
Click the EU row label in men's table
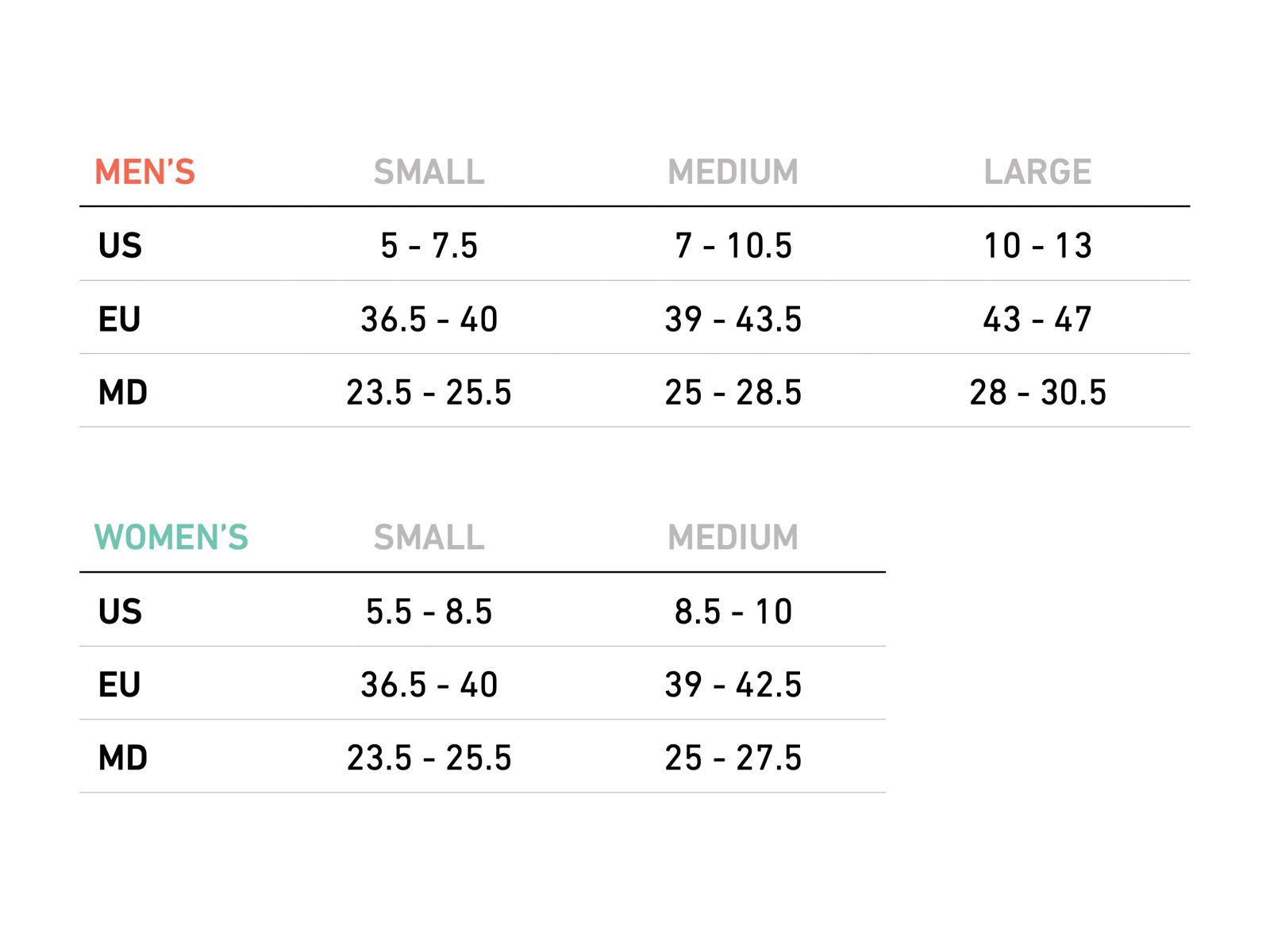pyautogui.click(x=119, y=320)
